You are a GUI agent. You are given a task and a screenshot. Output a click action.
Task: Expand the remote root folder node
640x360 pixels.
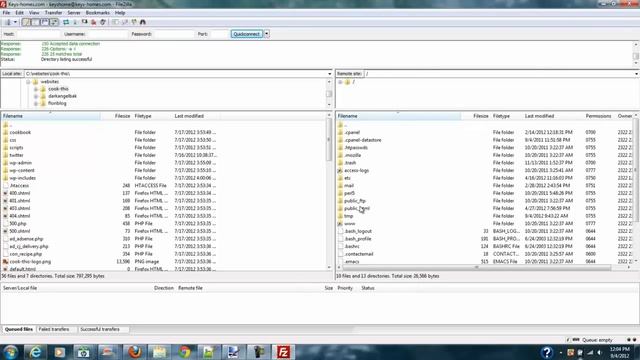[x=340, y=82]
